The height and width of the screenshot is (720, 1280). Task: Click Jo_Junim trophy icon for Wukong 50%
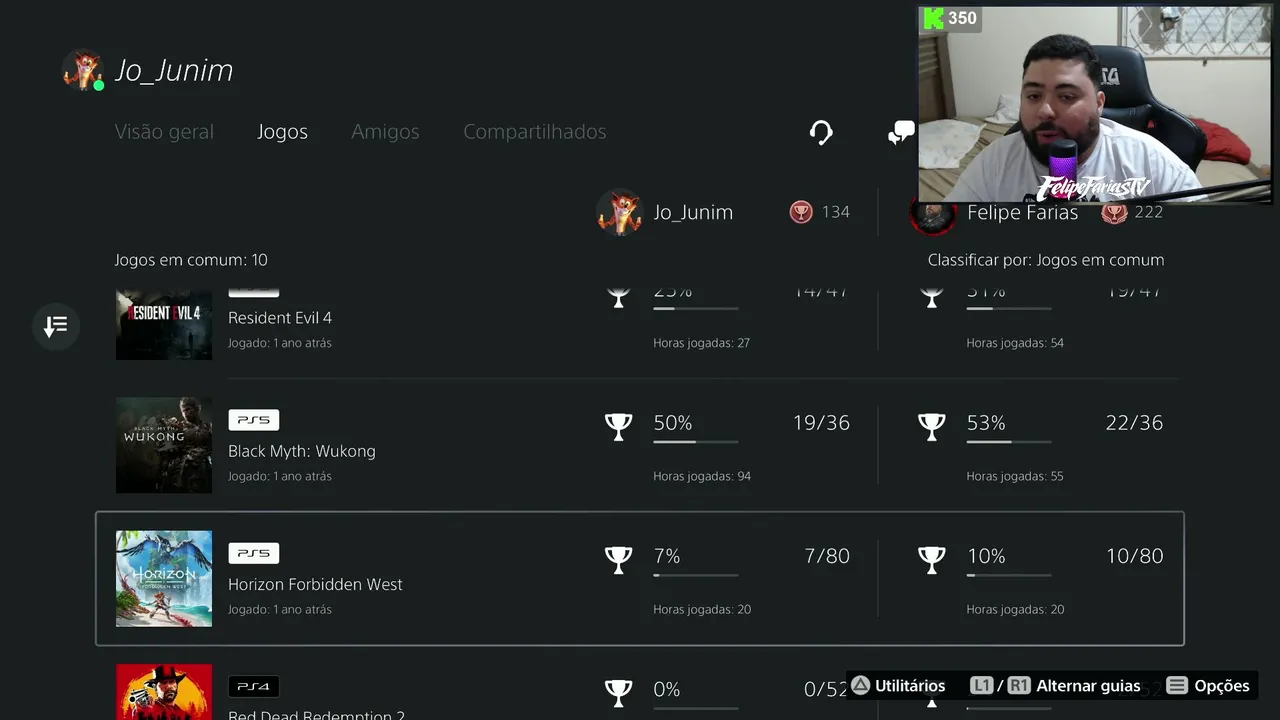(x=619, y=426)
